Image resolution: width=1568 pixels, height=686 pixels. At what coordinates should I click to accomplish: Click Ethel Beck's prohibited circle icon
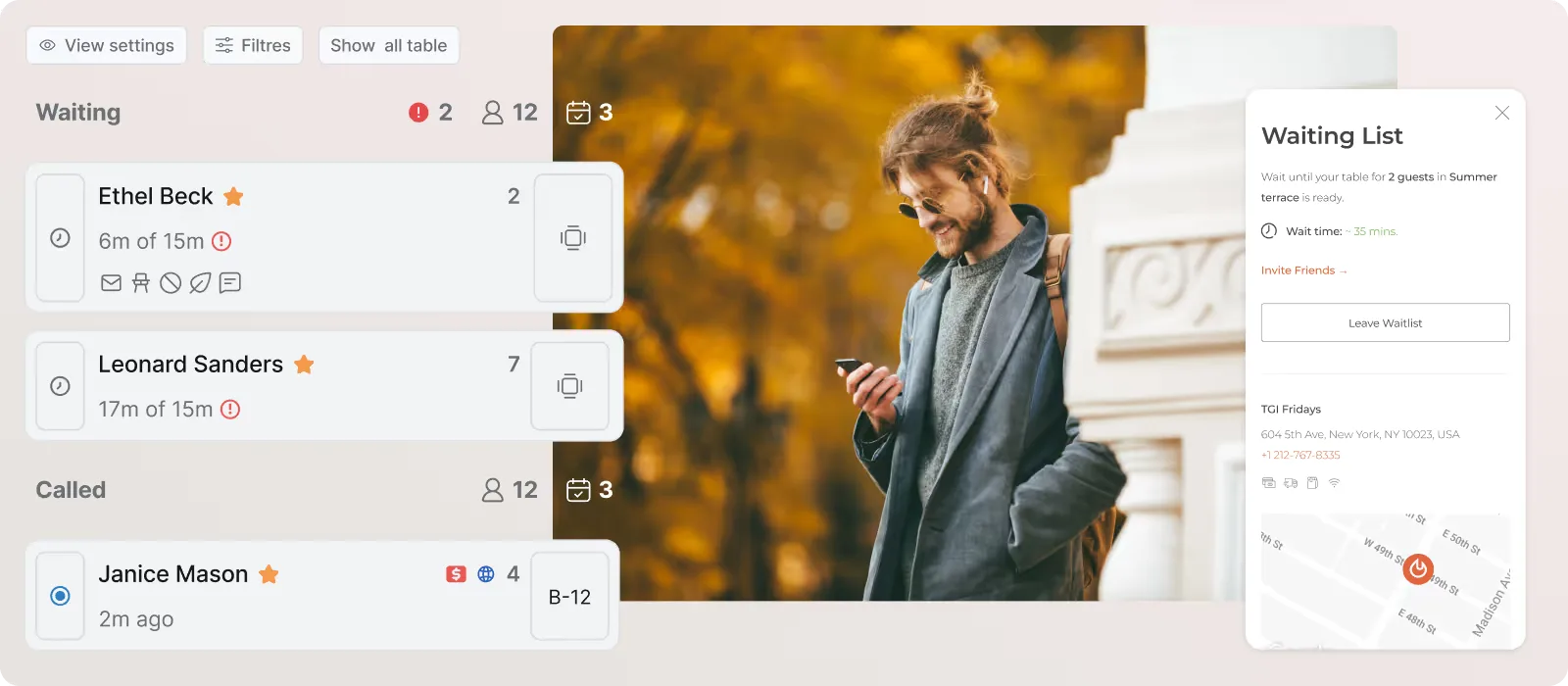click(171, 283)
